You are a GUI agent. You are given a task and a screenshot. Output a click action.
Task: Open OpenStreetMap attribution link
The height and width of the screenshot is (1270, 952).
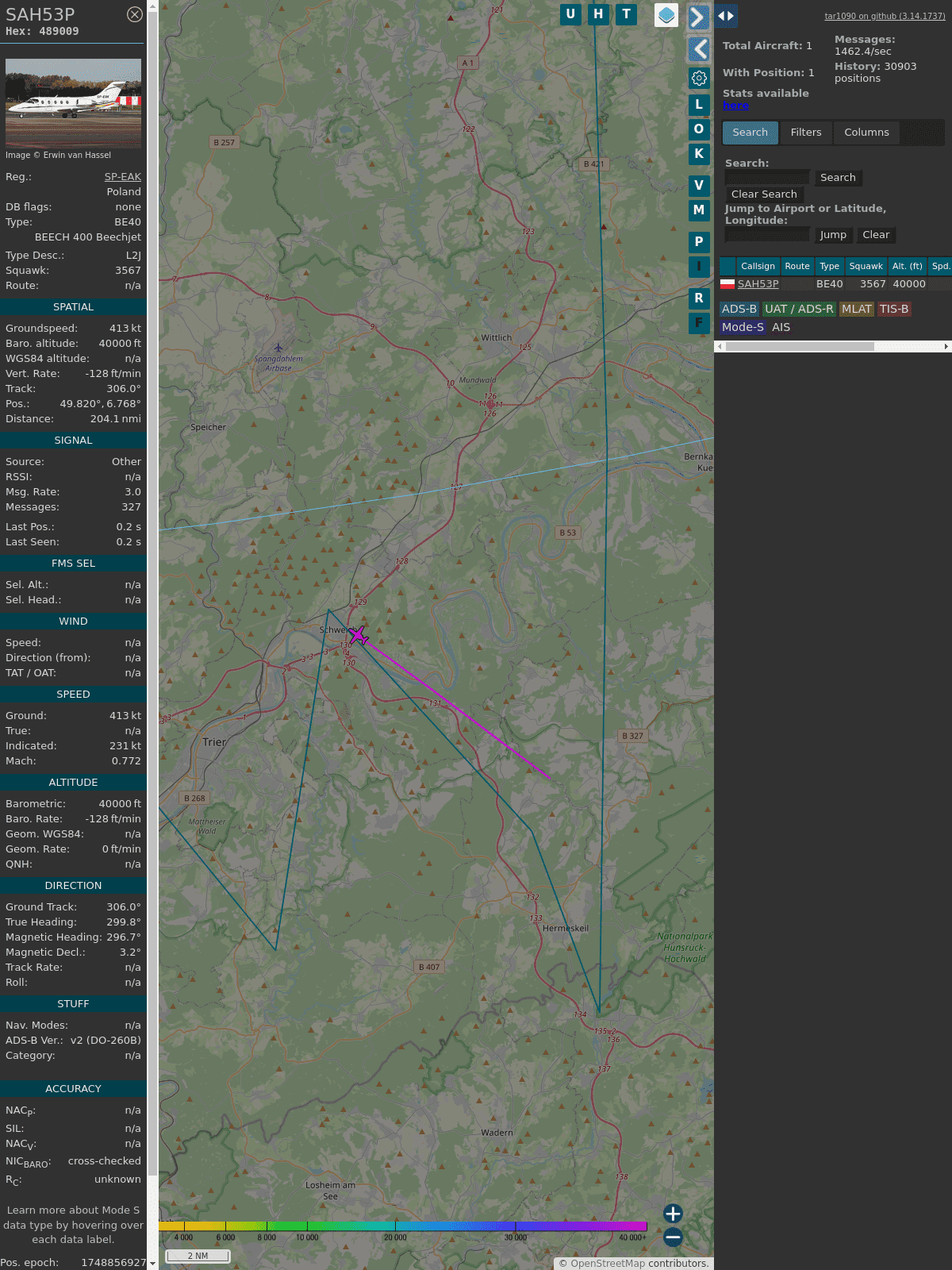(x=608, y=1264)
